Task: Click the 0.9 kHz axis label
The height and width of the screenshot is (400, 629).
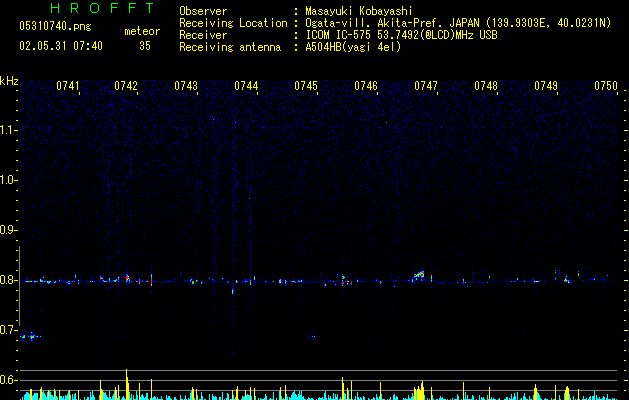Action: tap(9, 230)
